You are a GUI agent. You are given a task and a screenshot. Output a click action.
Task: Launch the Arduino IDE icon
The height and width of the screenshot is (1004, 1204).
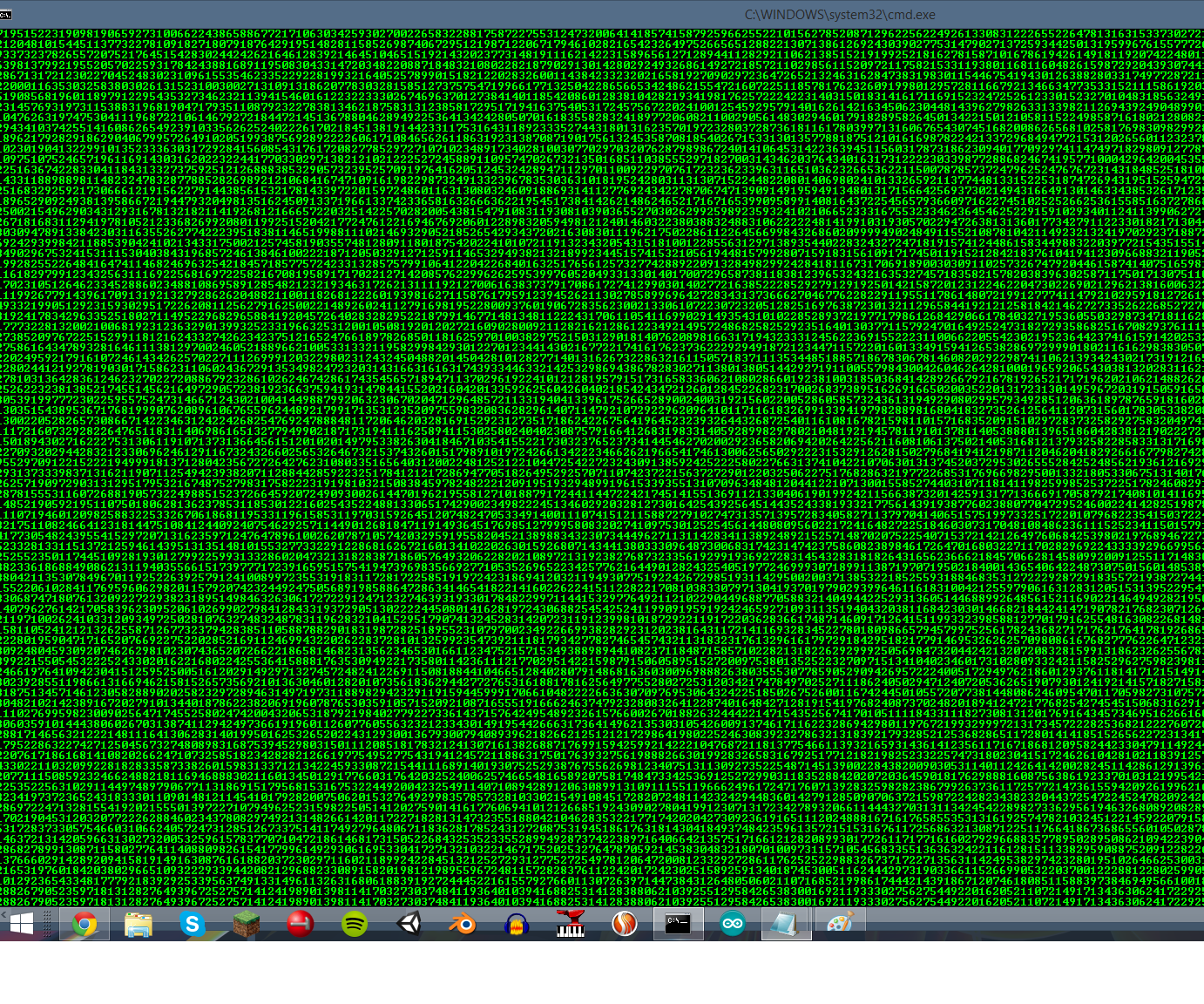(x=733, y=926)
